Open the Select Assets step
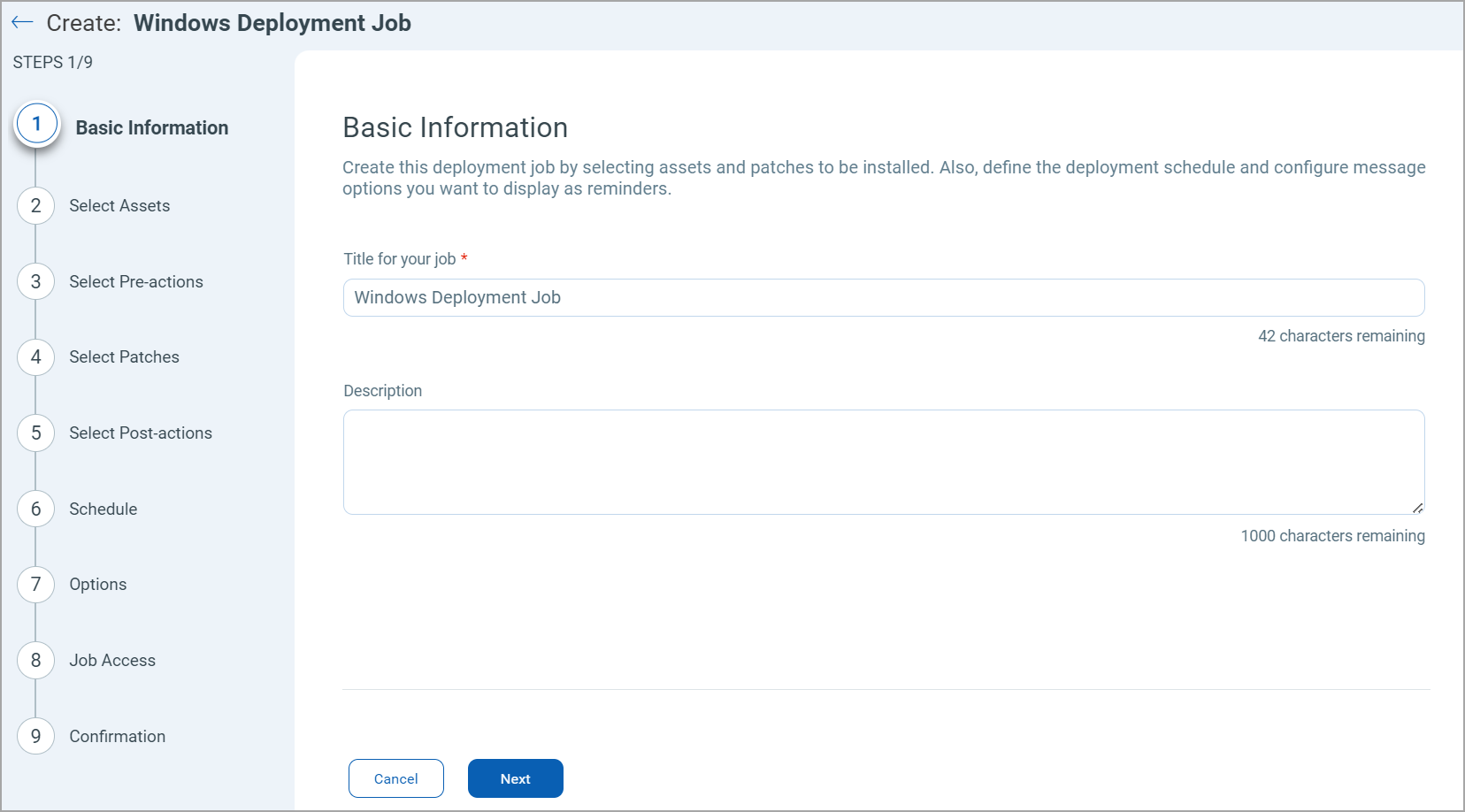The height and width of the screenshot is (812, 1465). point(119,206)
